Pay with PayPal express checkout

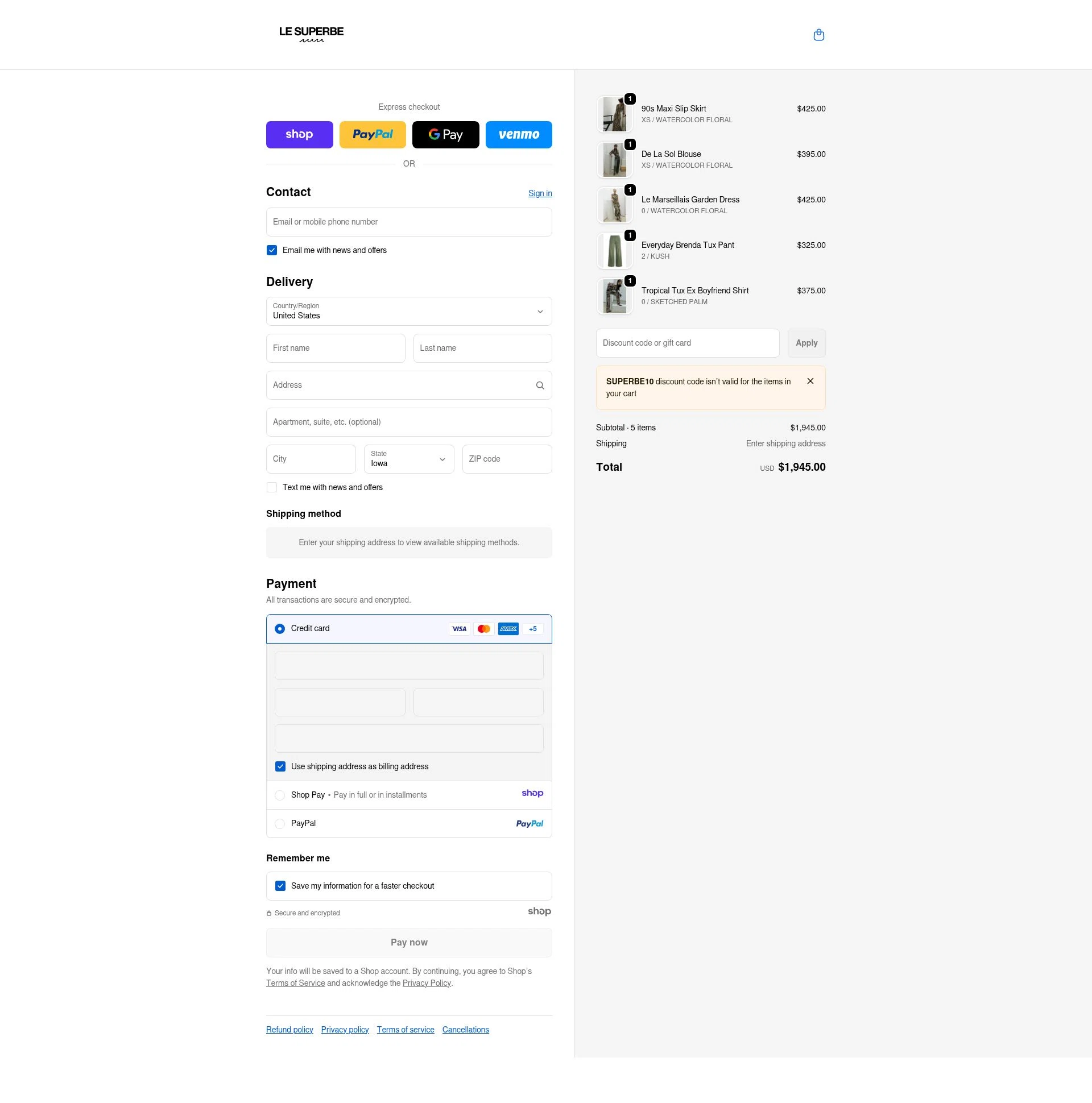pos(373,134)
